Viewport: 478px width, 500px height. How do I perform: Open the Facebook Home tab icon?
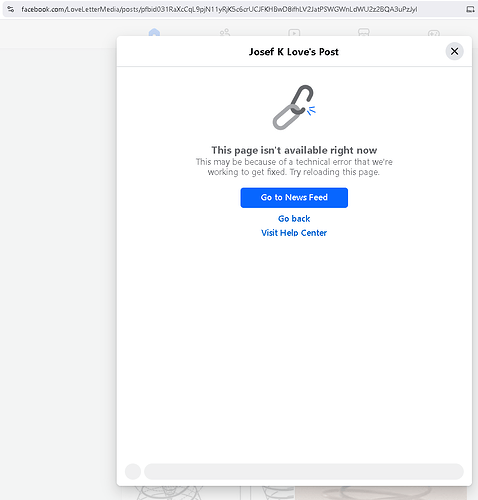coord(154,33)
